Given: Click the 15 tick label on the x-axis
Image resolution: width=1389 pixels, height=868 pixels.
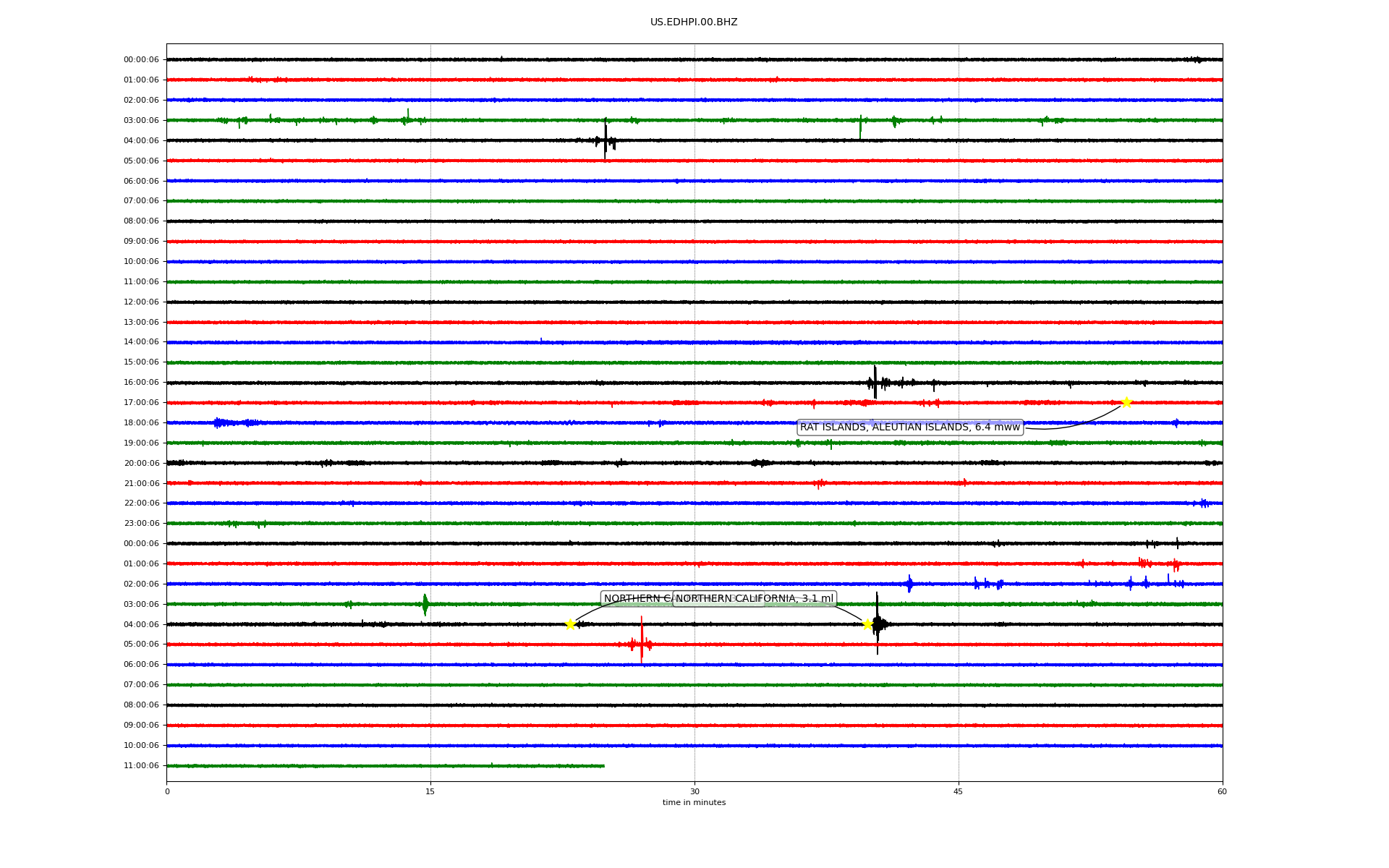Looking at the screenshot, I should [430, 791].
